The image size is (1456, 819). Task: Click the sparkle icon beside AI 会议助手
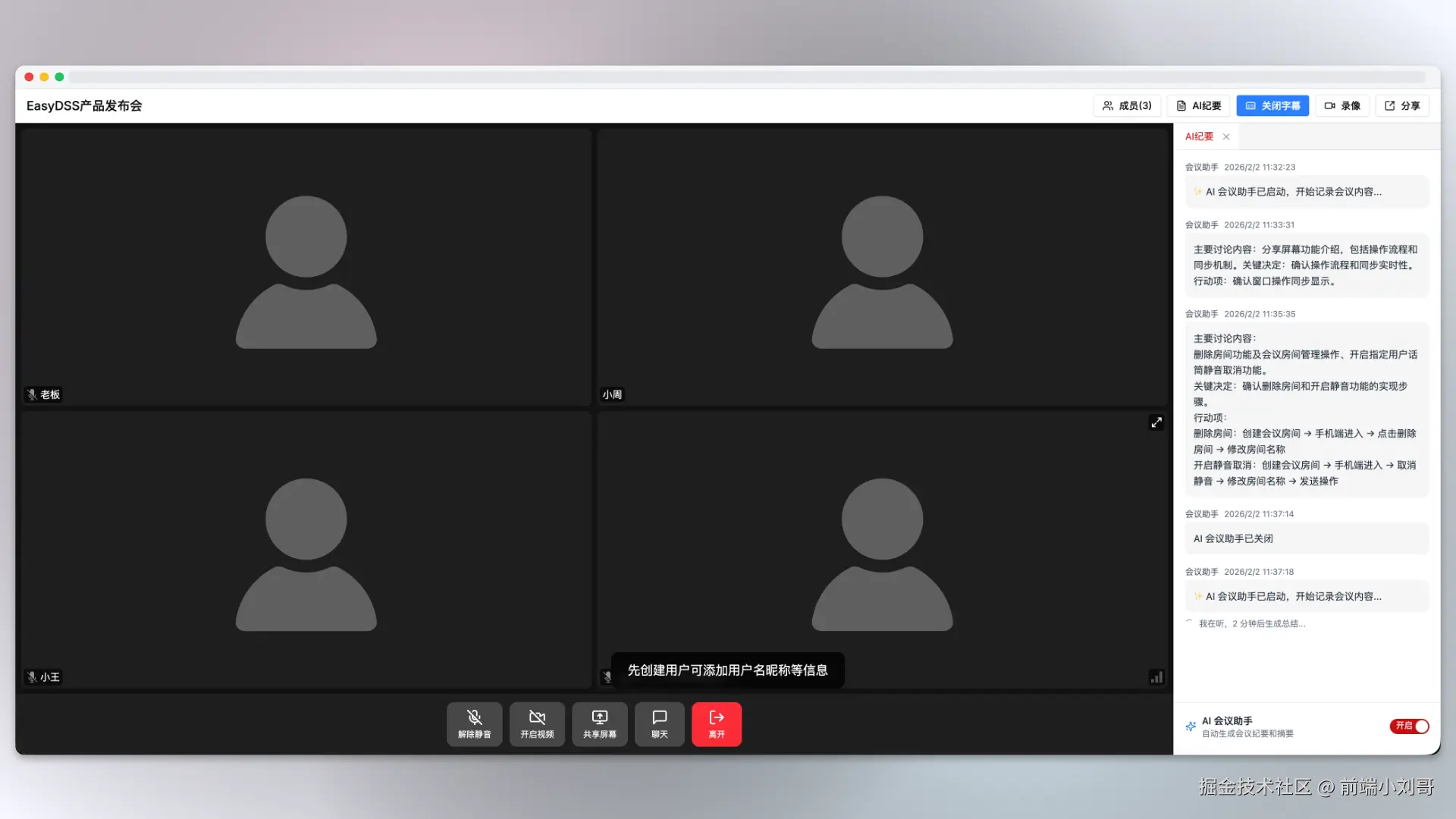pyautogui.click(x=1191, y=726)
